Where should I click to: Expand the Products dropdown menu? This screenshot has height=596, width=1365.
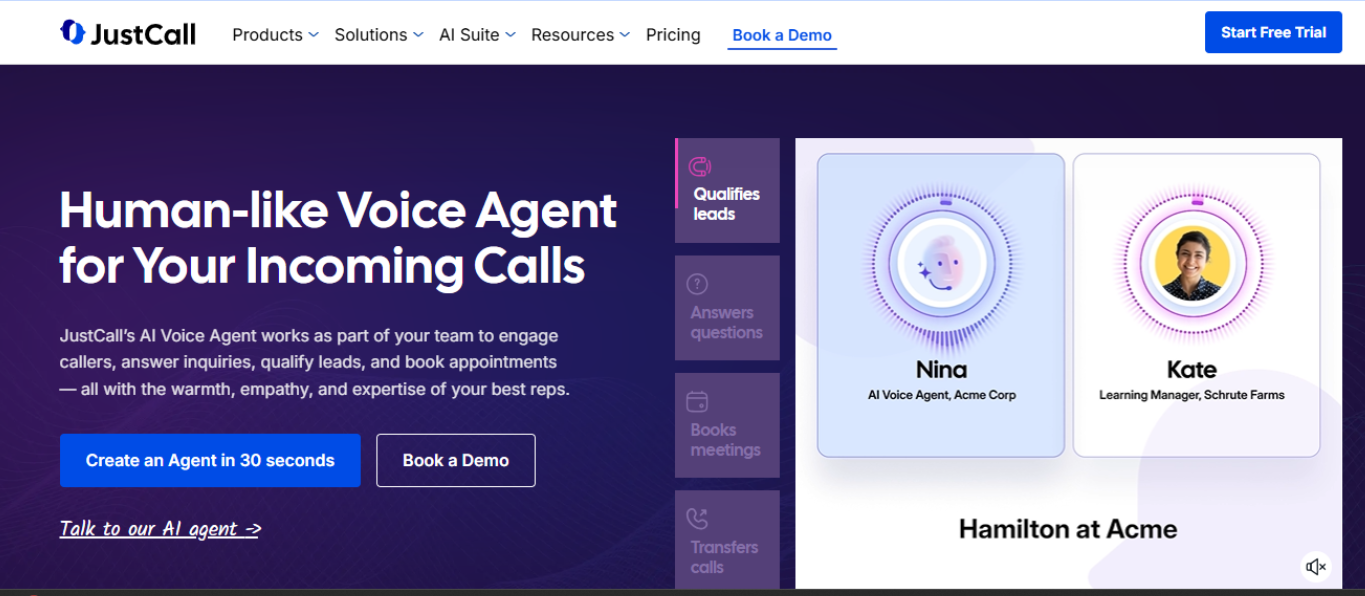(x=275, y=35)
